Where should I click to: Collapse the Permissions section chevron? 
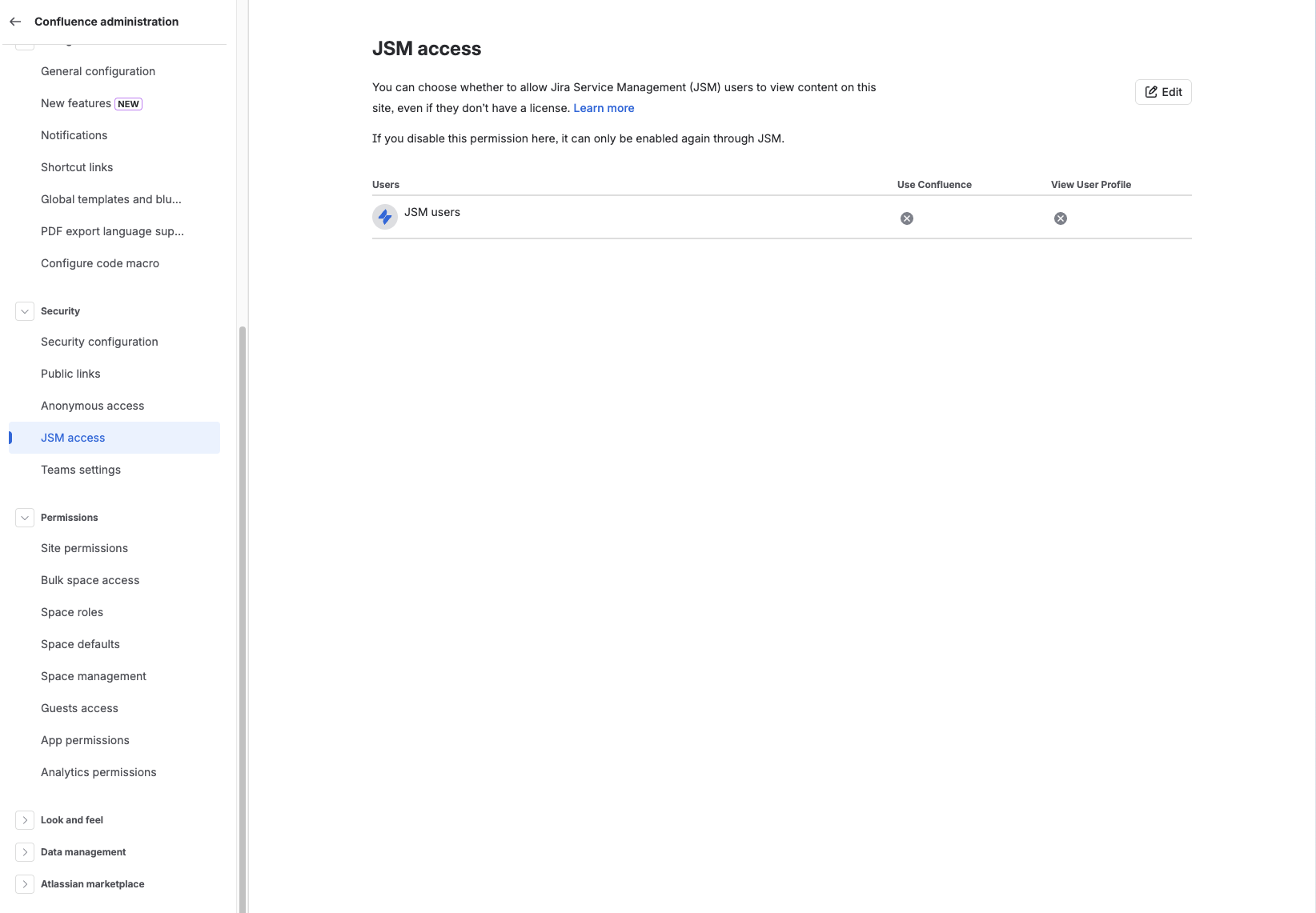click(25, 518)
